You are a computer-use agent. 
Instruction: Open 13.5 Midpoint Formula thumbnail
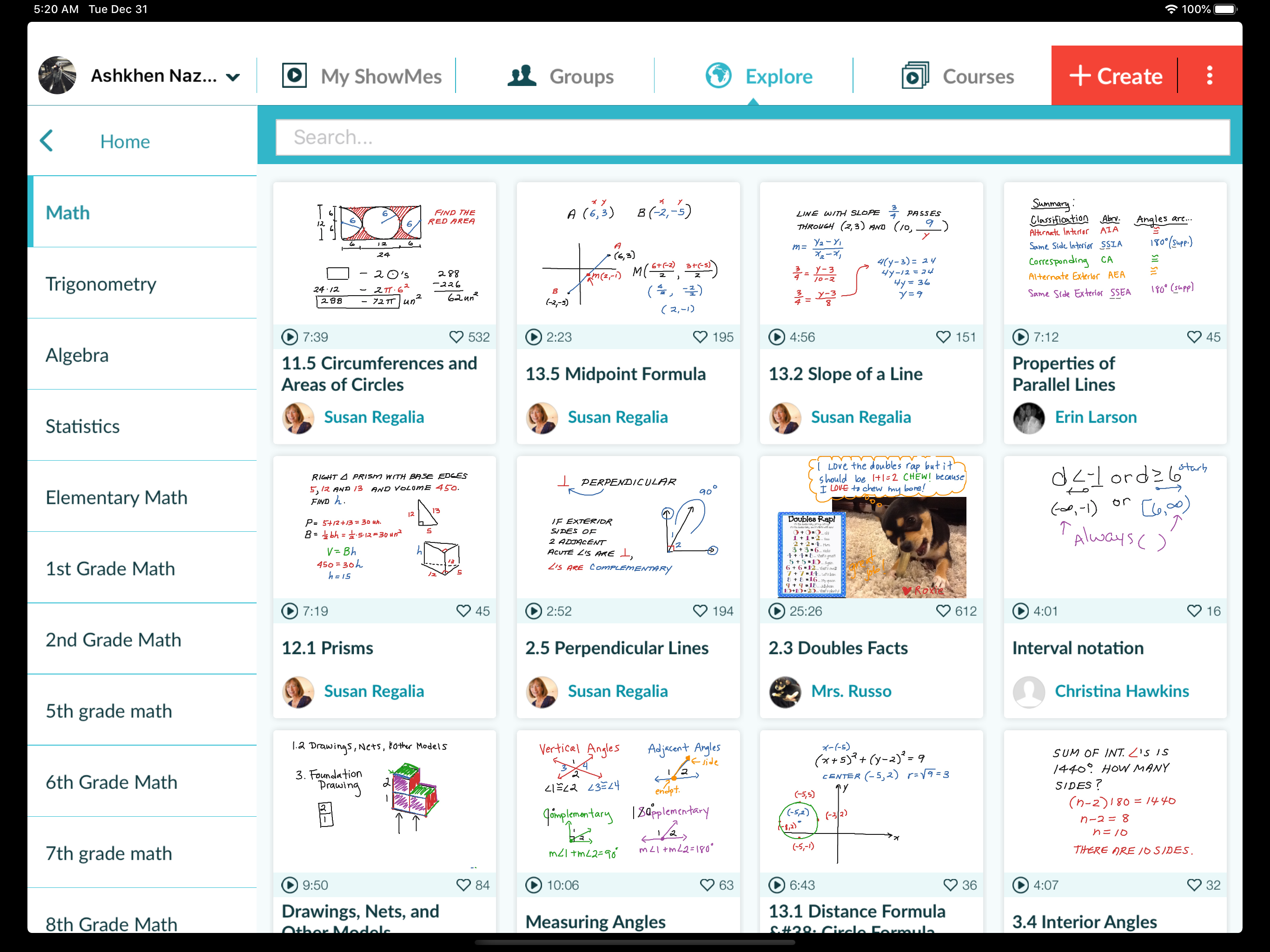pos(628,254)
